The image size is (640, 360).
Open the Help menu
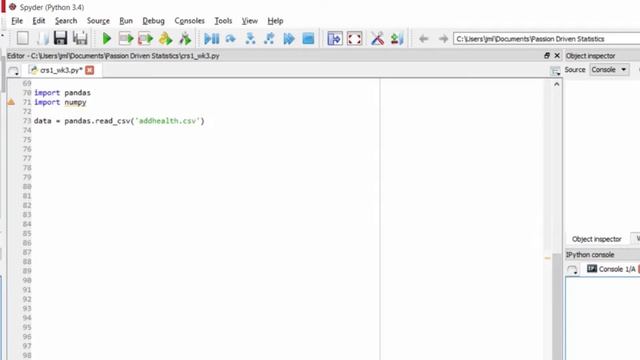pos(275,21)
